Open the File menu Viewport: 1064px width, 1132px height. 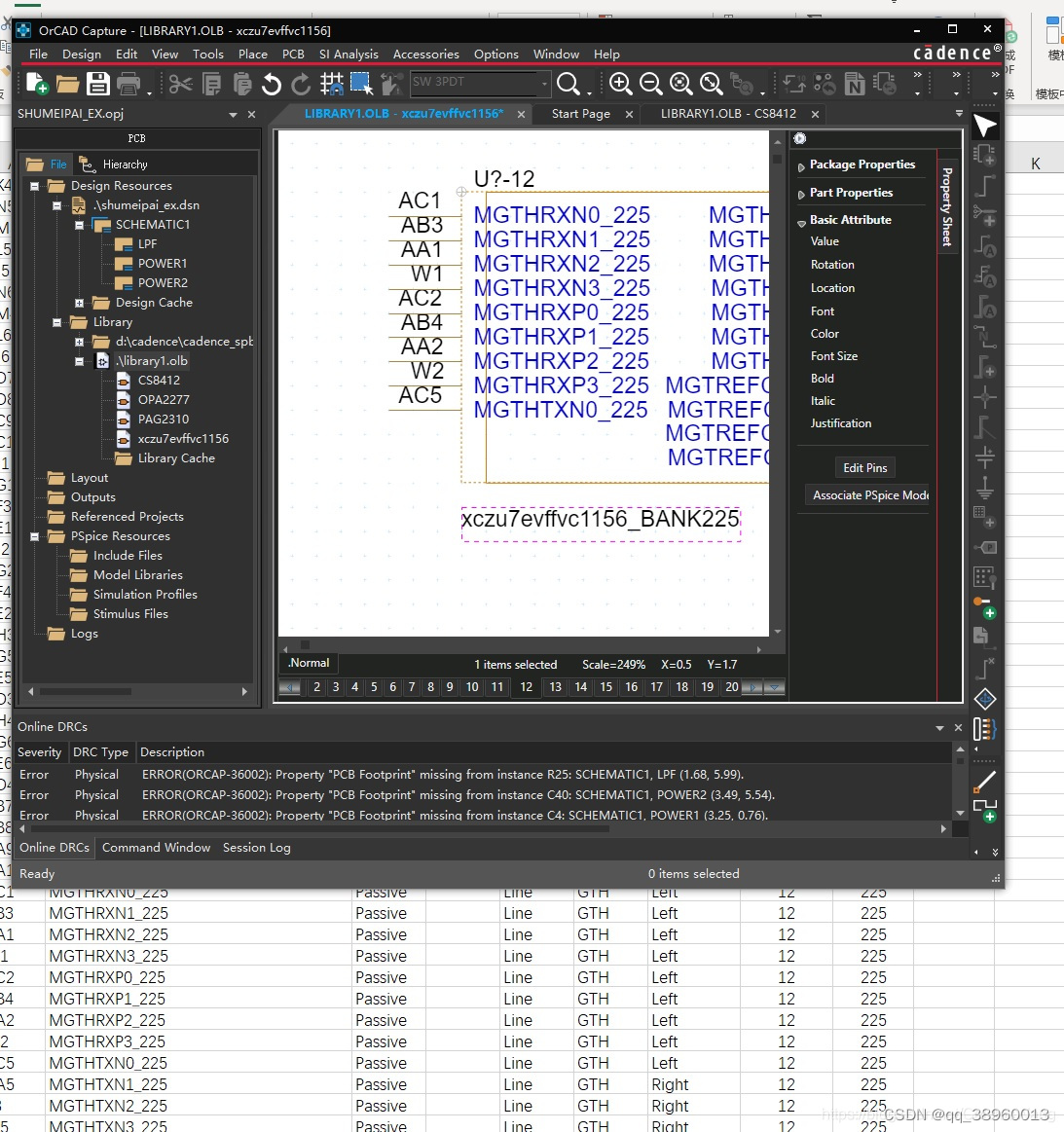coord(38,55)
